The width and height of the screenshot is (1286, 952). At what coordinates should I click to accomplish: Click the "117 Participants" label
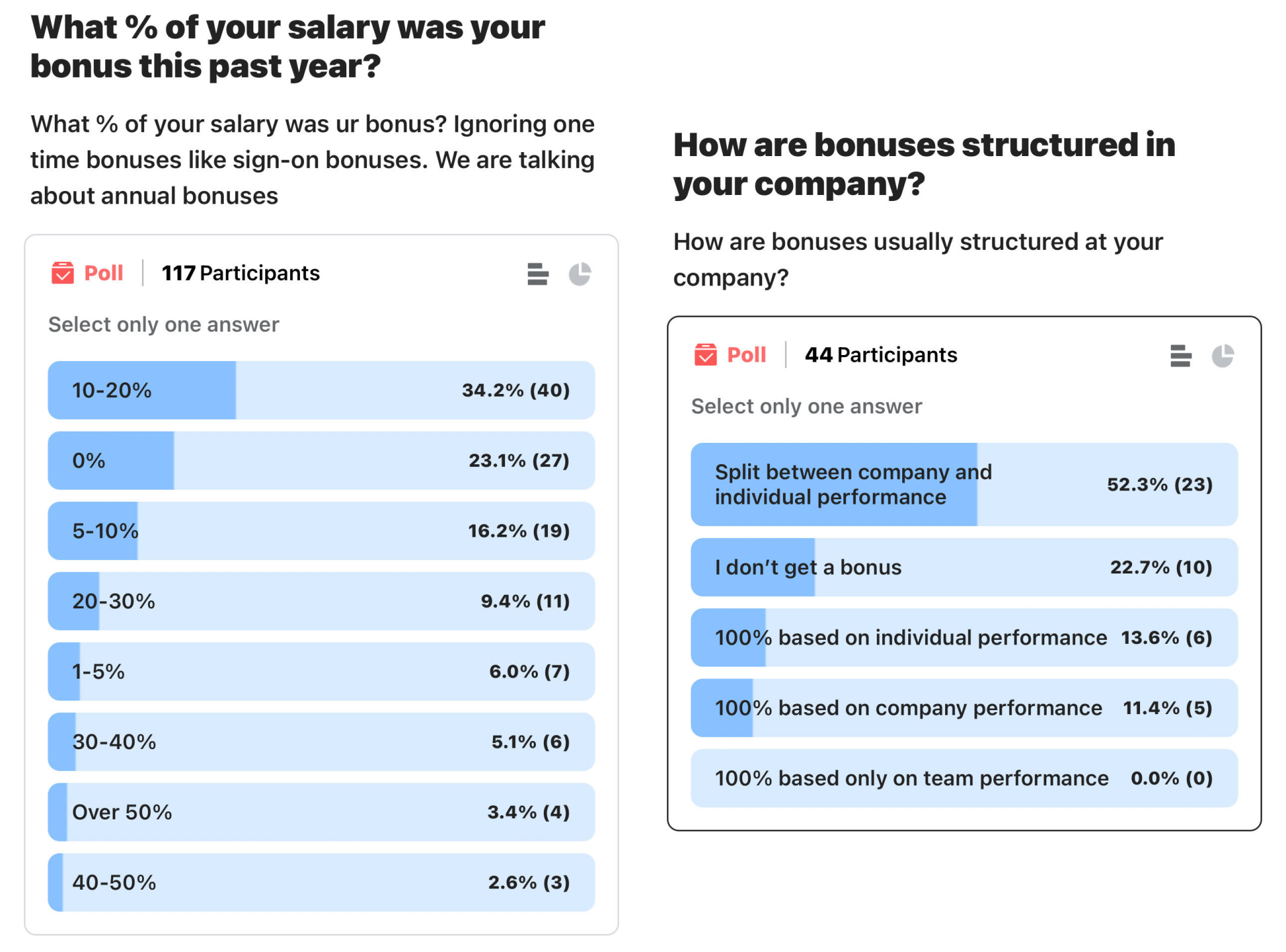[x=240, y=273]
